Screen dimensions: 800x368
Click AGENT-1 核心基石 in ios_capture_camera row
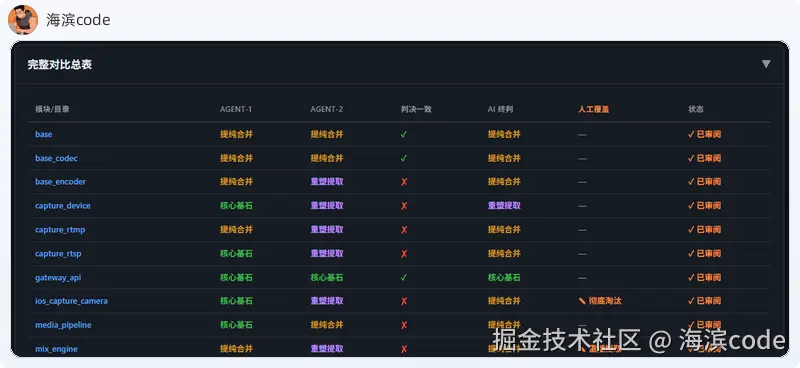pos(236,301)
